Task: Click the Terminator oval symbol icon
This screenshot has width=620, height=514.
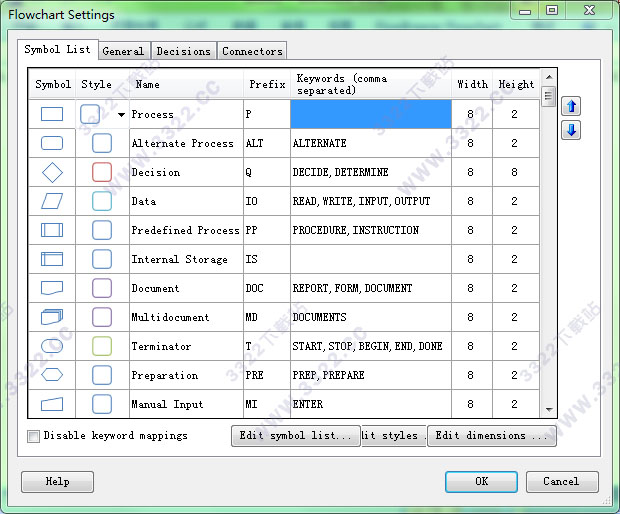Action: pos(52,346)
